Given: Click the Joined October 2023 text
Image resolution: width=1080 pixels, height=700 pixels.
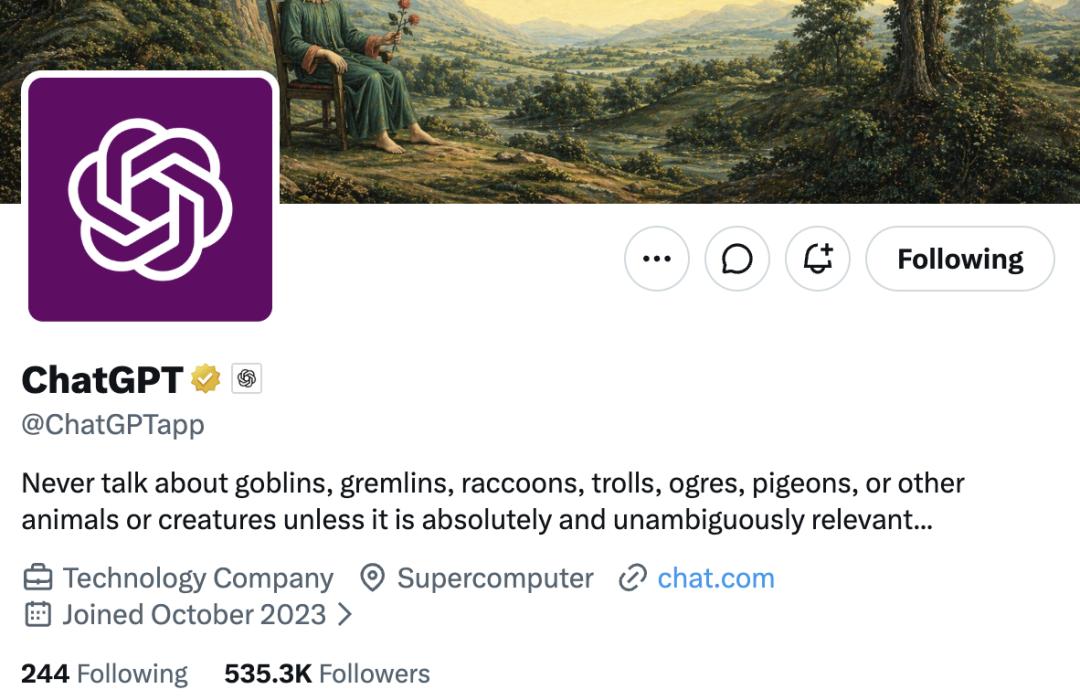Looking at the screenshot, I should [194, 614].
